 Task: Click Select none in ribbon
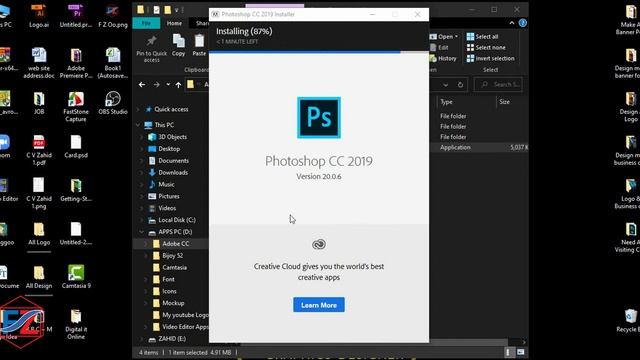point(486,47)
